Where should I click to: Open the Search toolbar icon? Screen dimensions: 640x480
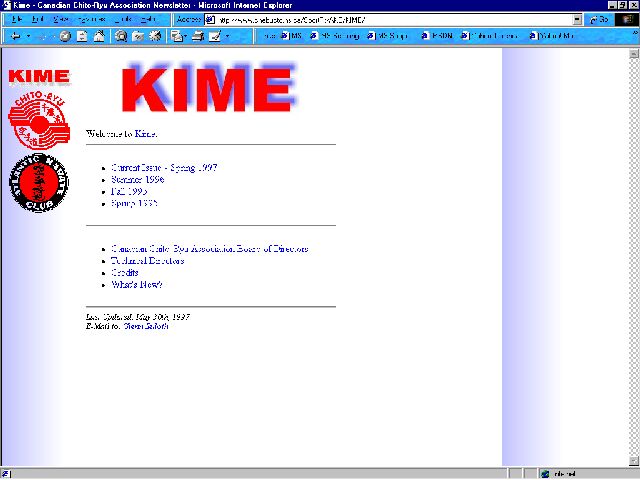(x=121, y=36)
